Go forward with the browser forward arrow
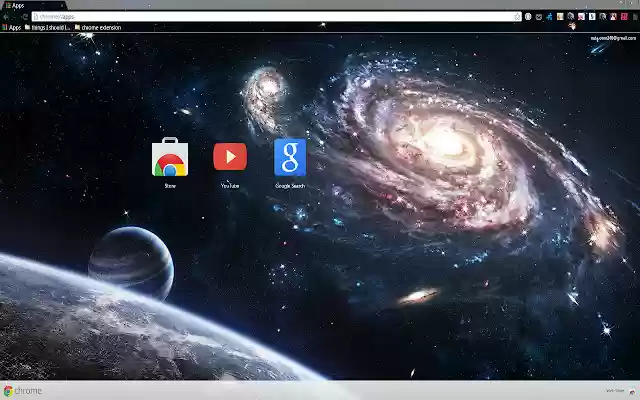This screenshot has width=640, height=400. pos(15,17)
